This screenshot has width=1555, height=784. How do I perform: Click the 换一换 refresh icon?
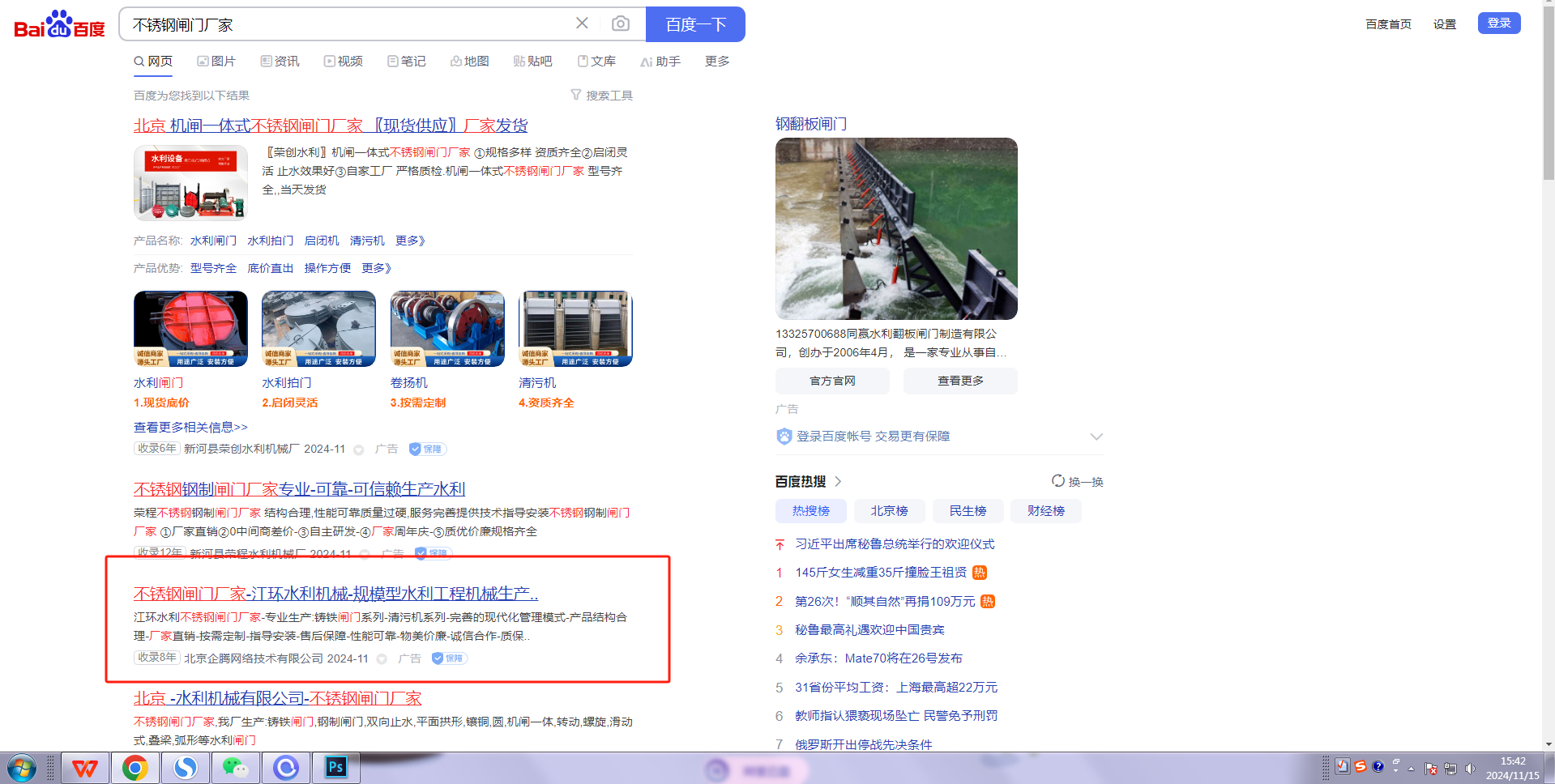pyautogui.click(x=1058, y=481)
